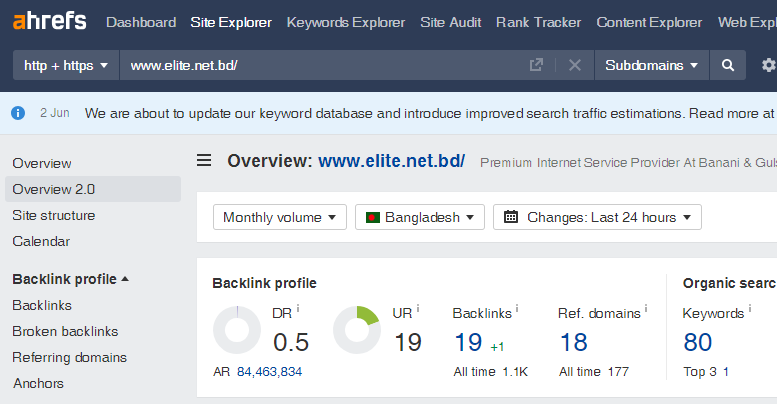Click the Bangladesh flag icon

coord(373,217)
